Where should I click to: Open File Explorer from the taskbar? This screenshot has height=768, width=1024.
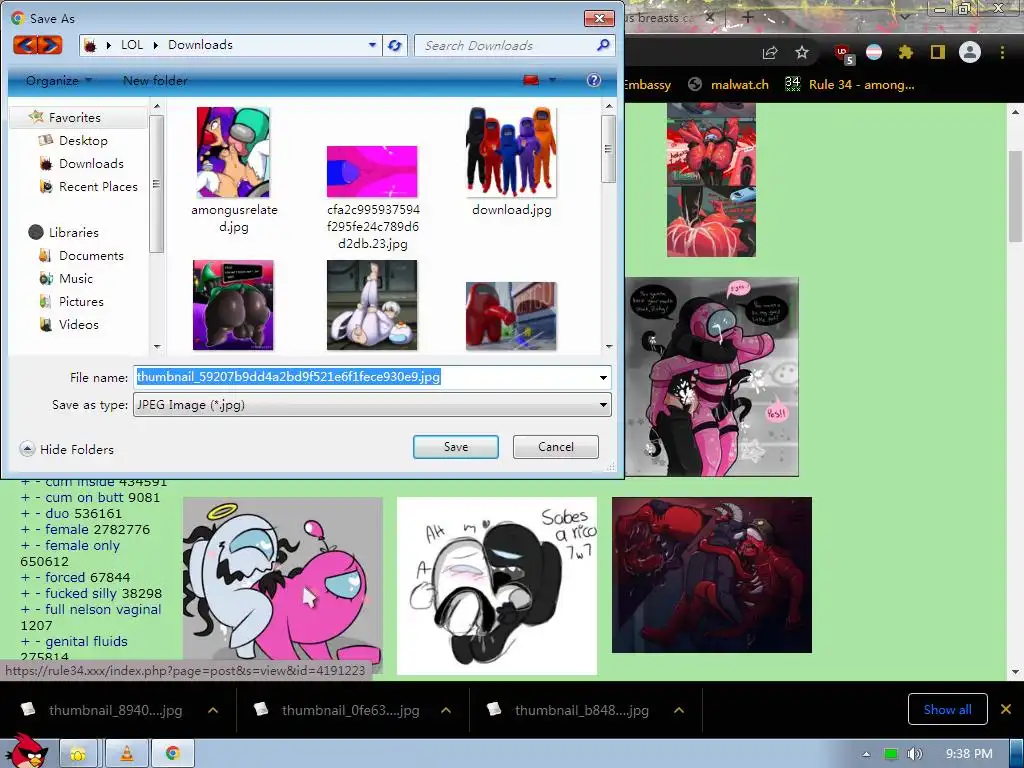(78, 754)
